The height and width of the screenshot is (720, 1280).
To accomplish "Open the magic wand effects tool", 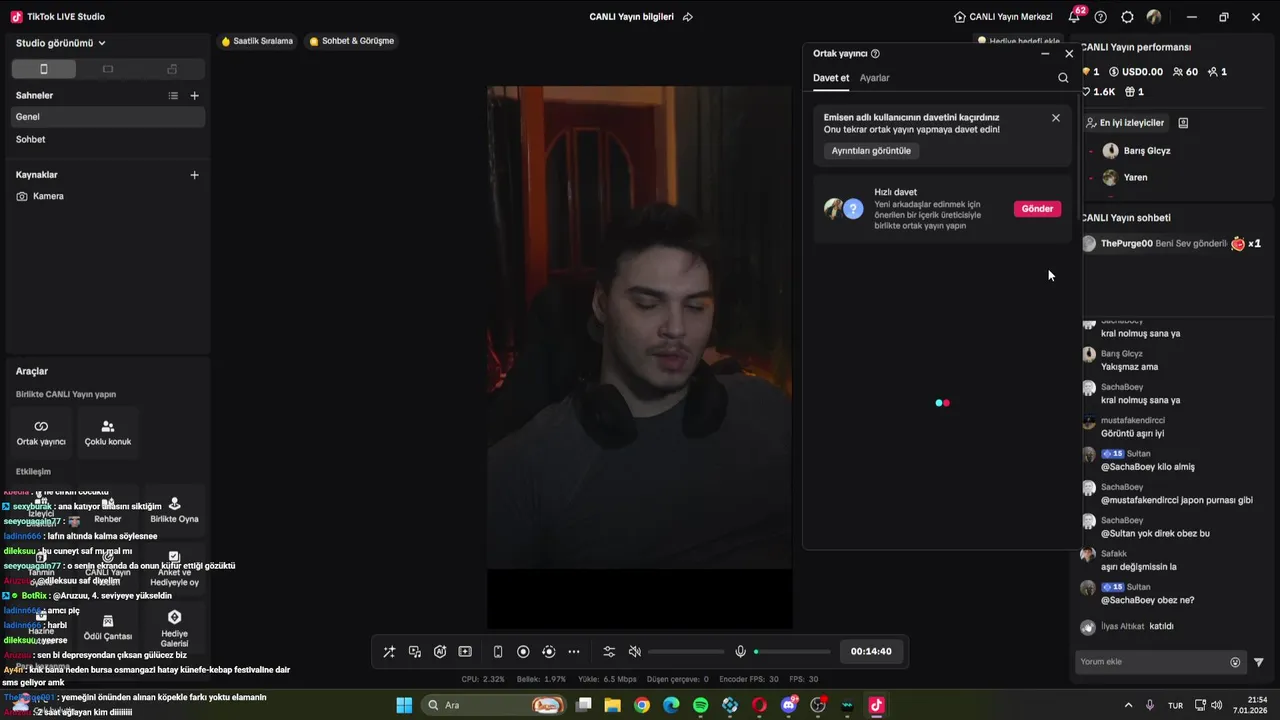I will tap(389, 652).
